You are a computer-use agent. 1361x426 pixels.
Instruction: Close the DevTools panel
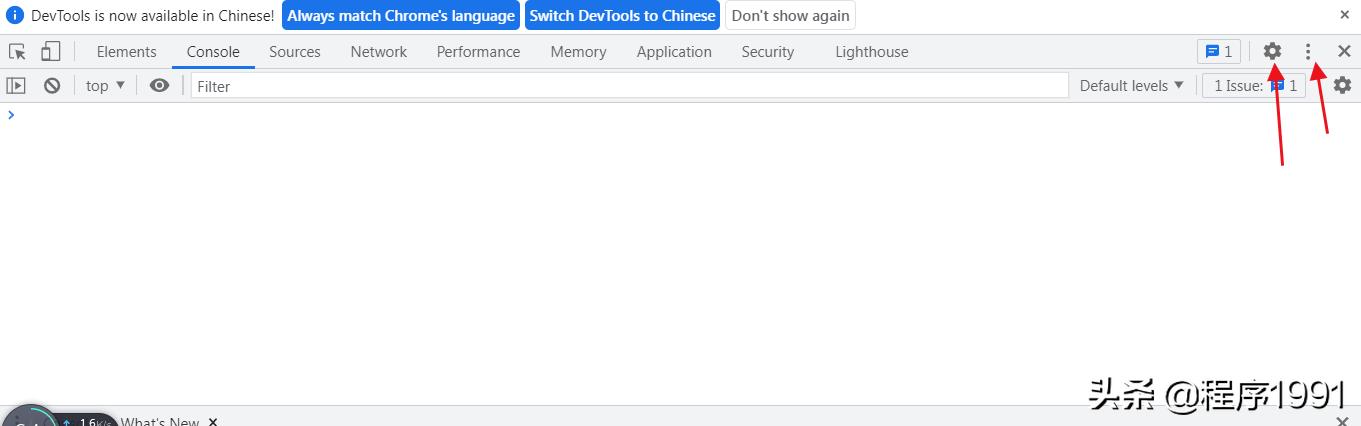tap(1344, 51)
